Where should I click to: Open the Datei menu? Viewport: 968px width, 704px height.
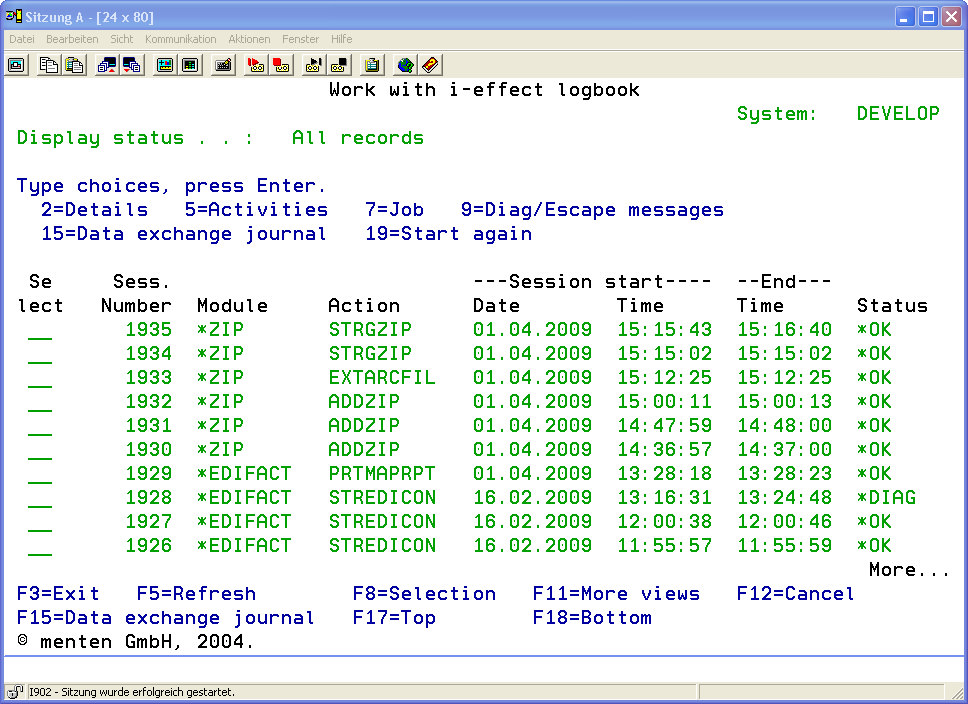click(x=21, y=39)
